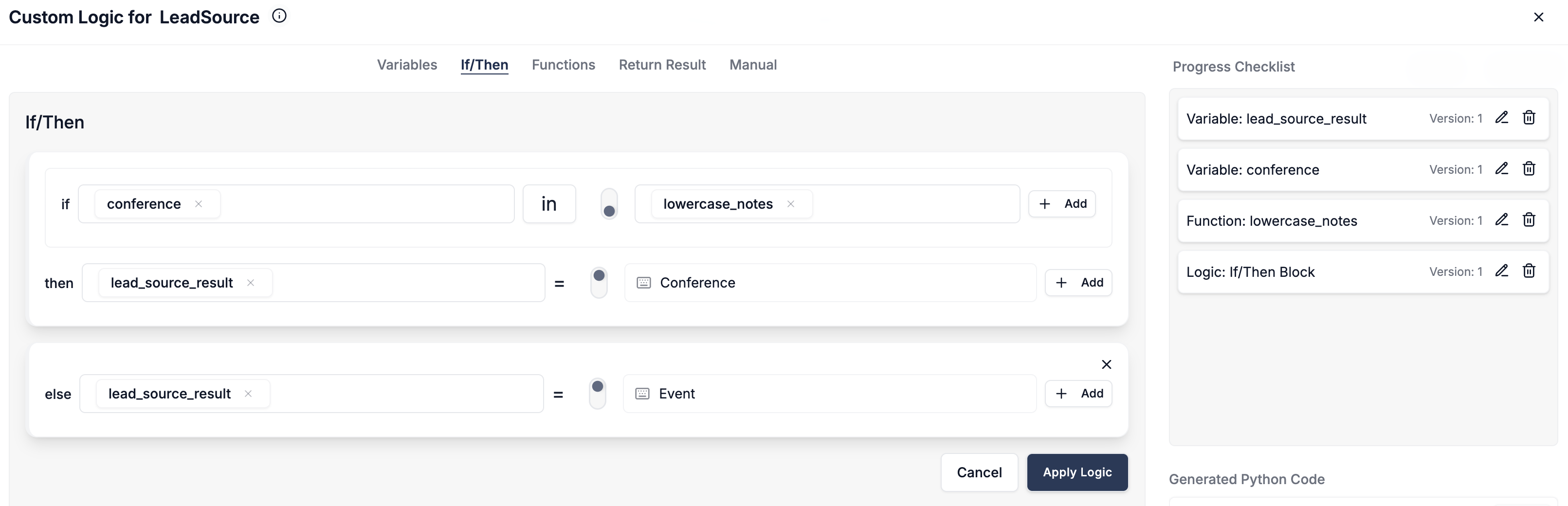
Task: Edit the lead_source_result variable entry
Action: (1501, 118)
